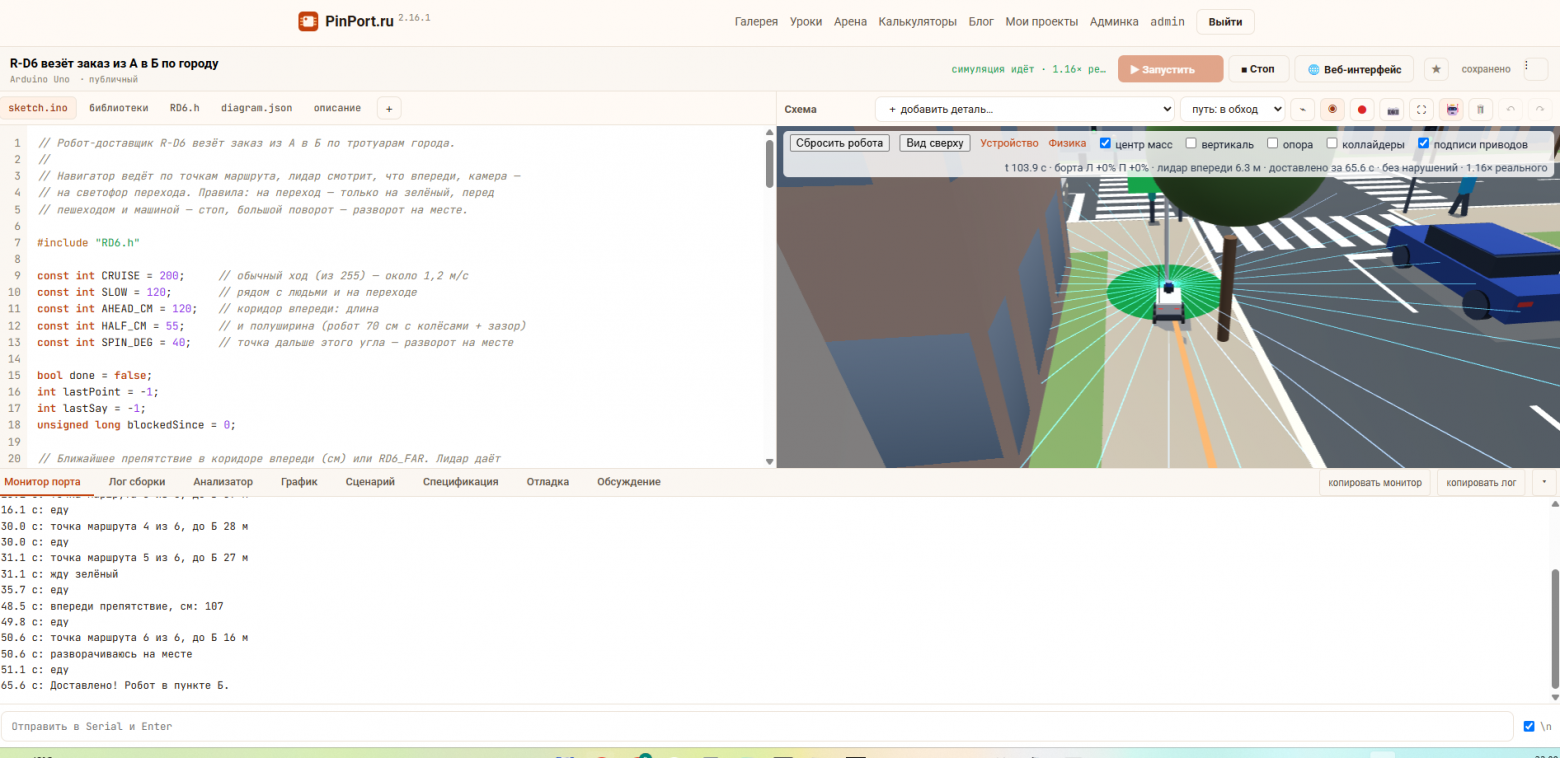This screenshot has width=1560, height=758.
Task: Click the code editor vertical scrollbar
Action: tap(769, 164)
